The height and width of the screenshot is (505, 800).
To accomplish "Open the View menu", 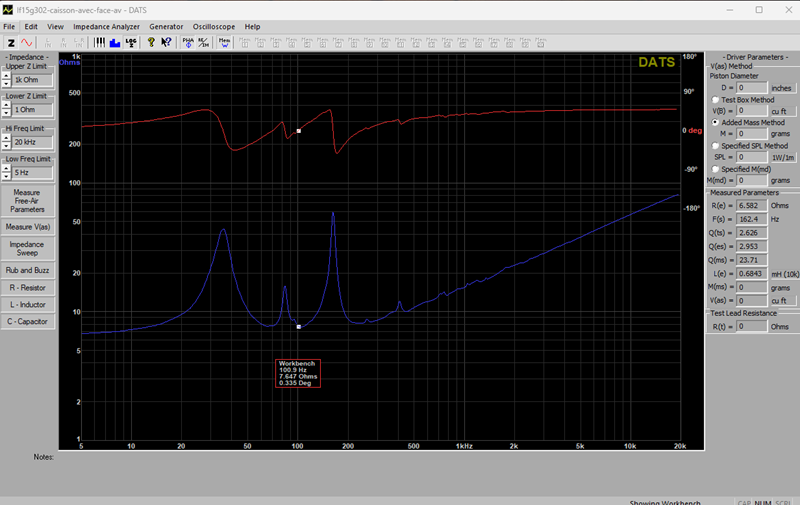I will pyautogui.click(x=55, y=27).
